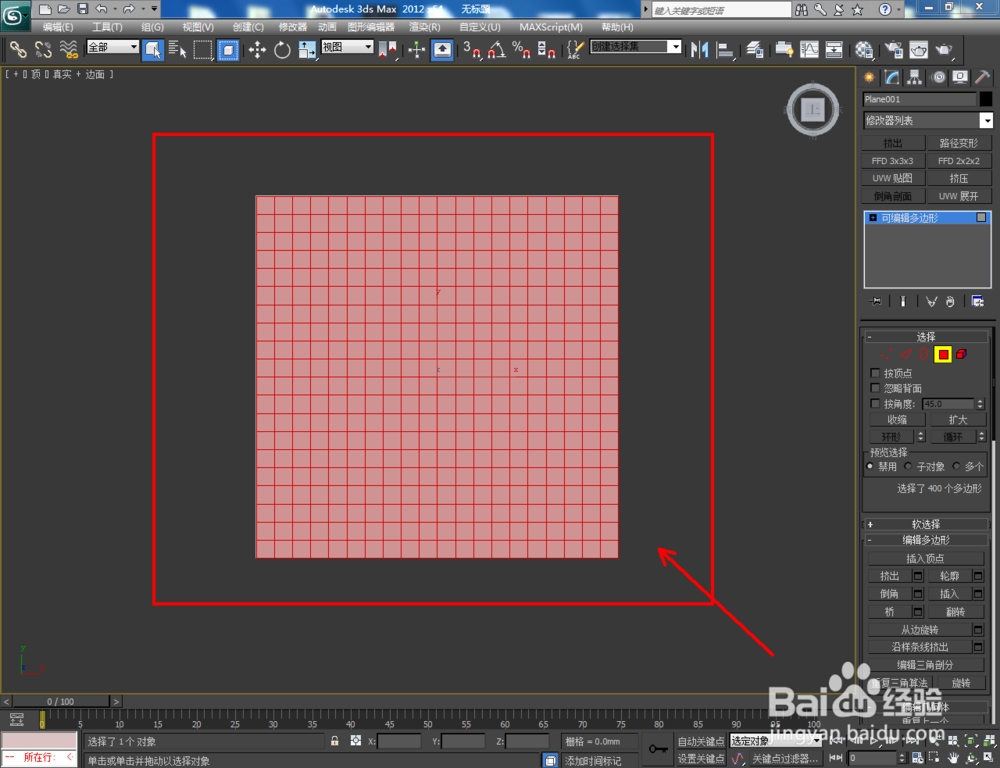Screen dimensions: 1000x768
Task: Click Configure Modifier Sets icon
Action: 978,301
